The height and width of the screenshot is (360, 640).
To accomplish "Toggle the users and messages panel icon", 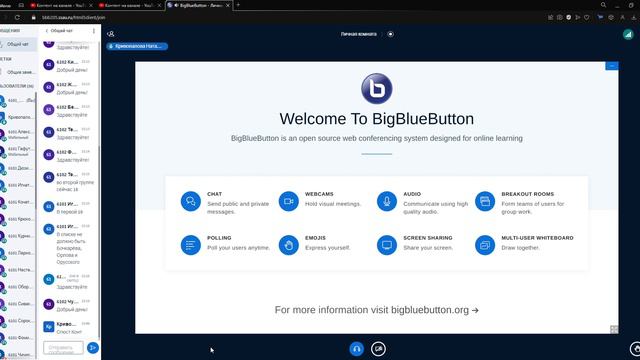I will (x=111, y=34).
